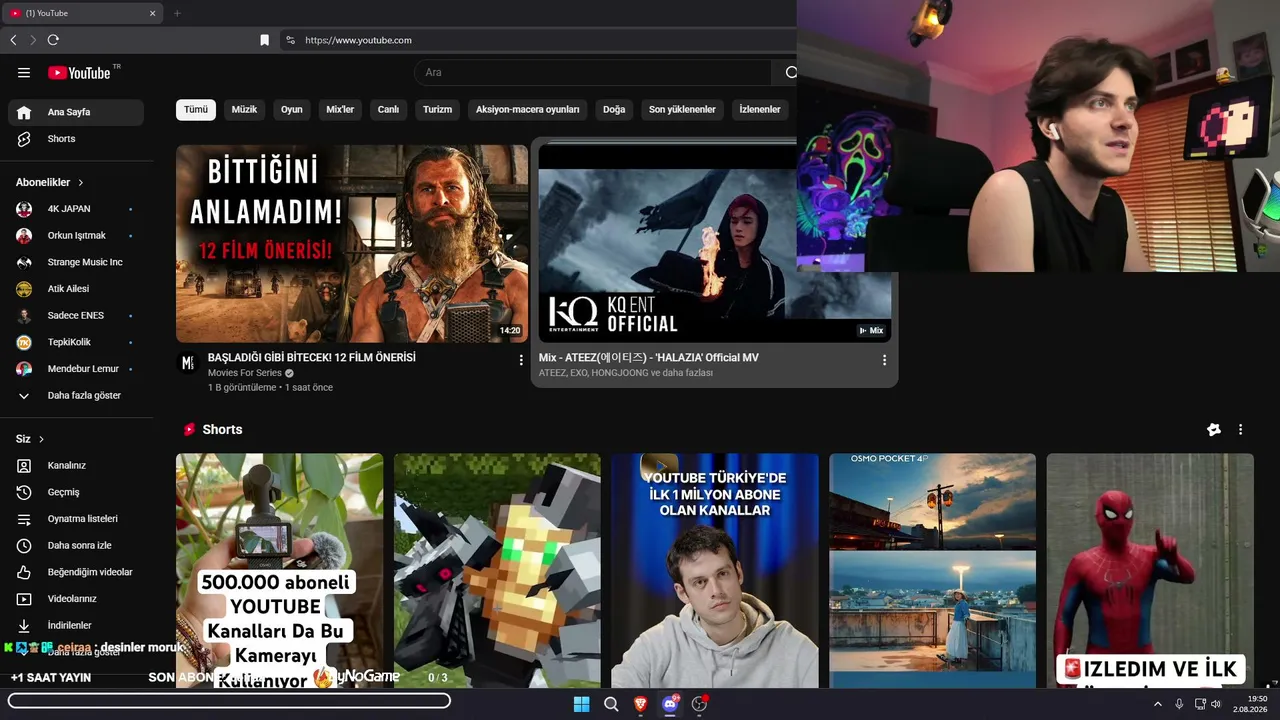
Task: Click the Oynatma listeleri playlist icon
Action: pyautogui.click(x=24, y=519)
